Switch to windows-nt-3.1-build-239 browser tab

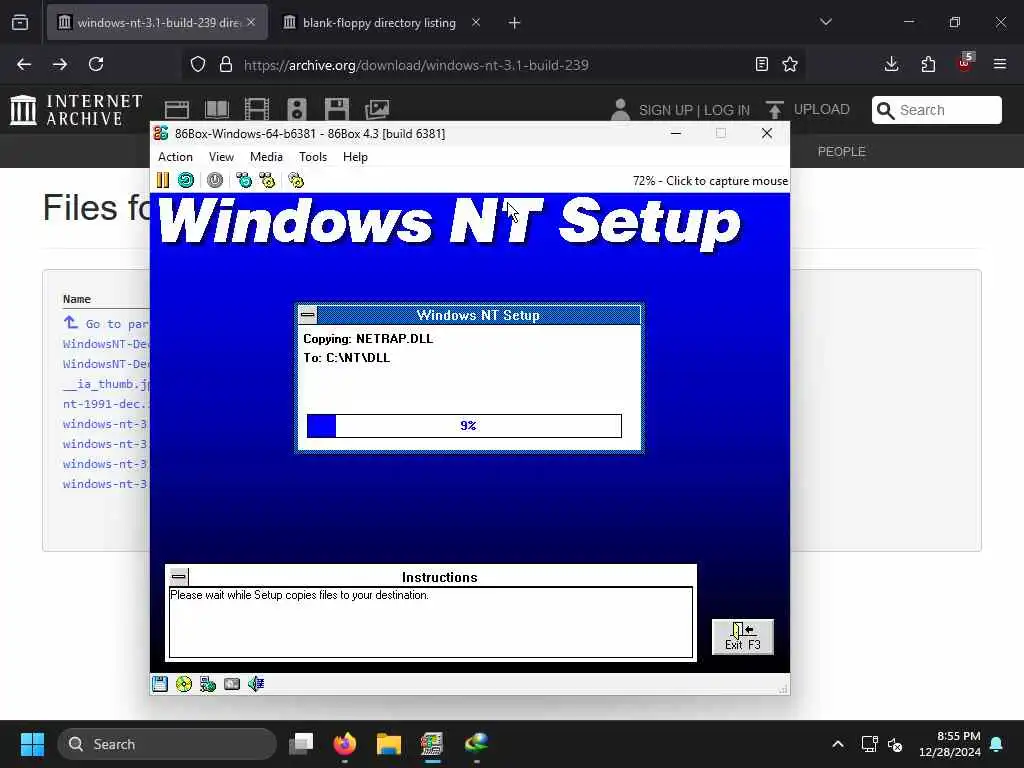[157, 22]
